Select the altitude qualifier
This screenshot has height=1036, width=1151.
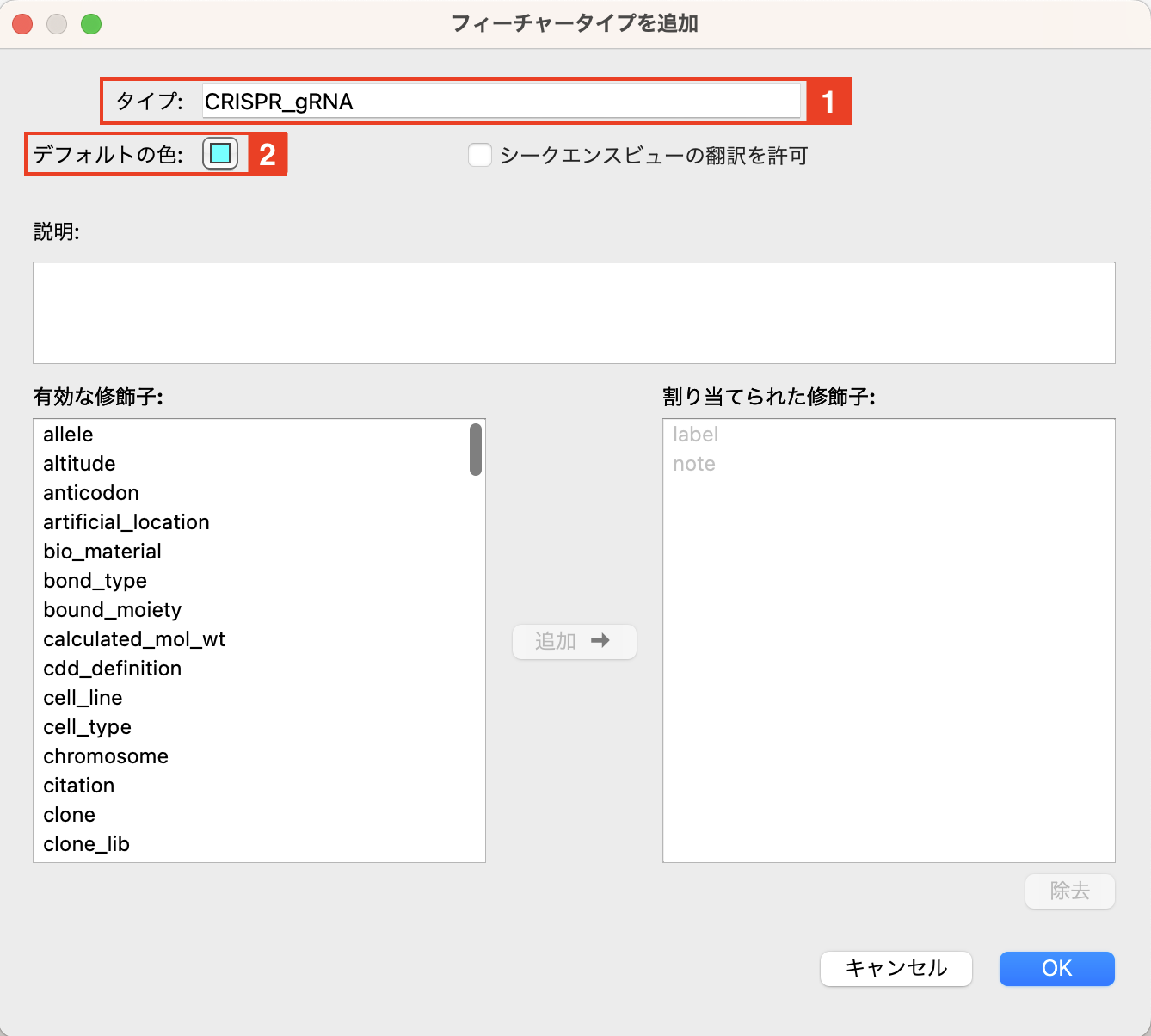coord(79,464)
